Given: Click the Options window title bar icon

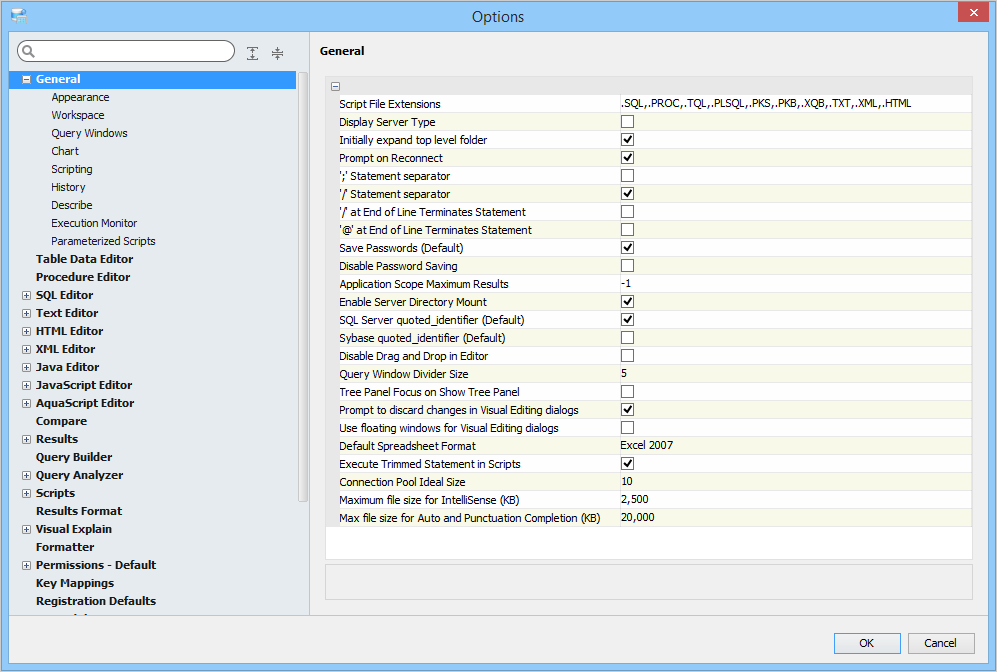Looking at the screenshot, I should (18, 16).
